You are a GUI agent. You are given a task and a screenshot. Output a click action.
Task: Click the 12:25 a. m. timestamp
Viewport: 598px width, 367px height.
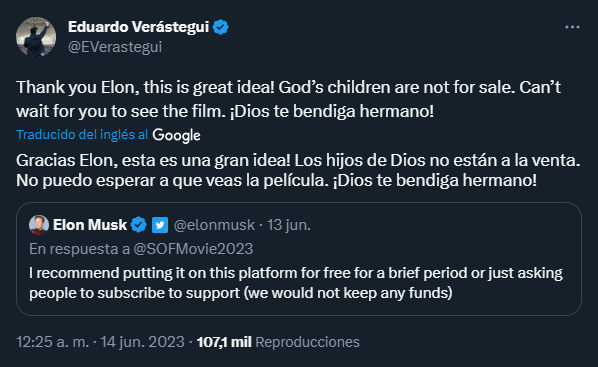52,342
